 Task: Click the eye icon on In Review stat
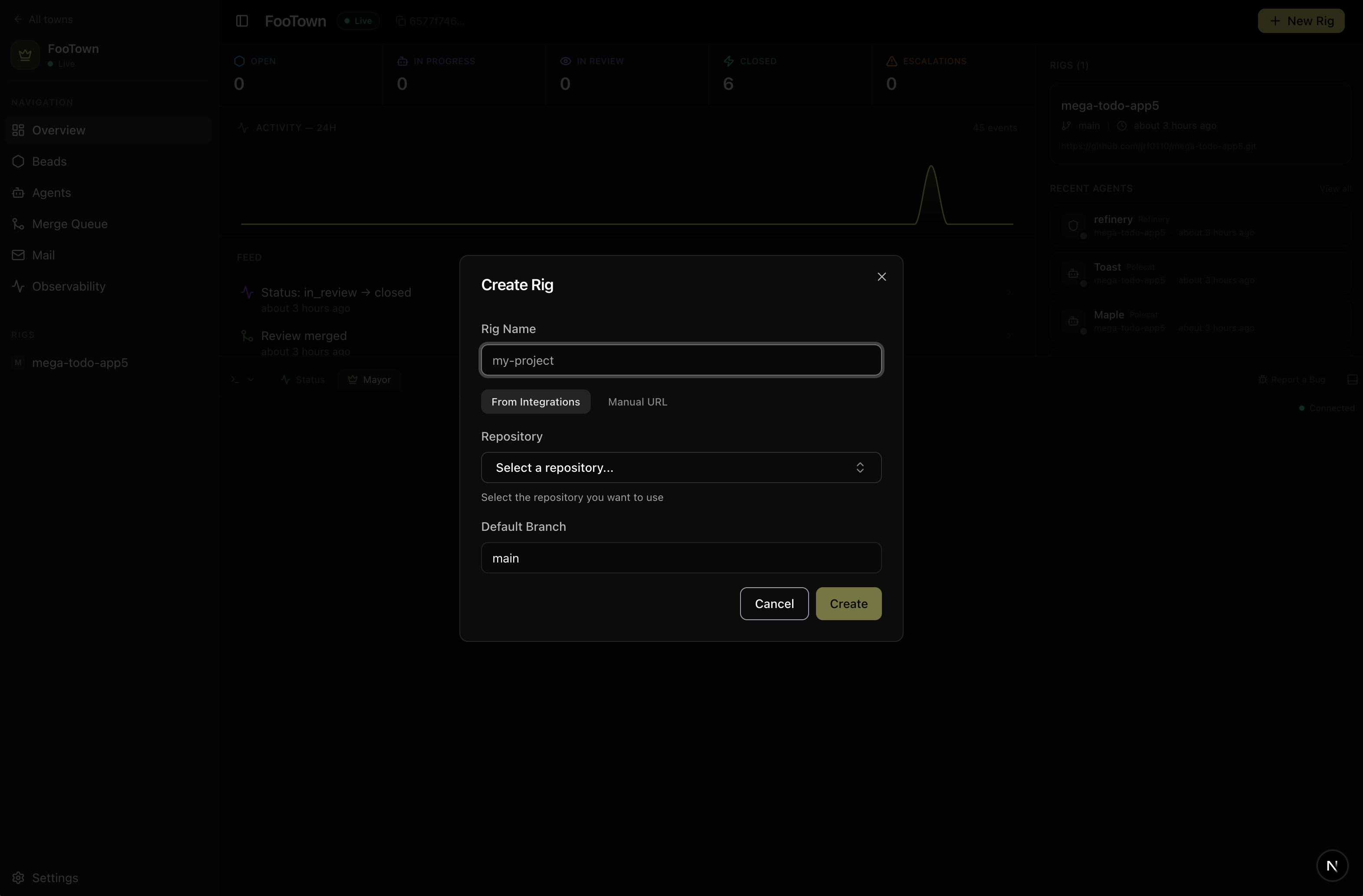[x=565, y=61]
